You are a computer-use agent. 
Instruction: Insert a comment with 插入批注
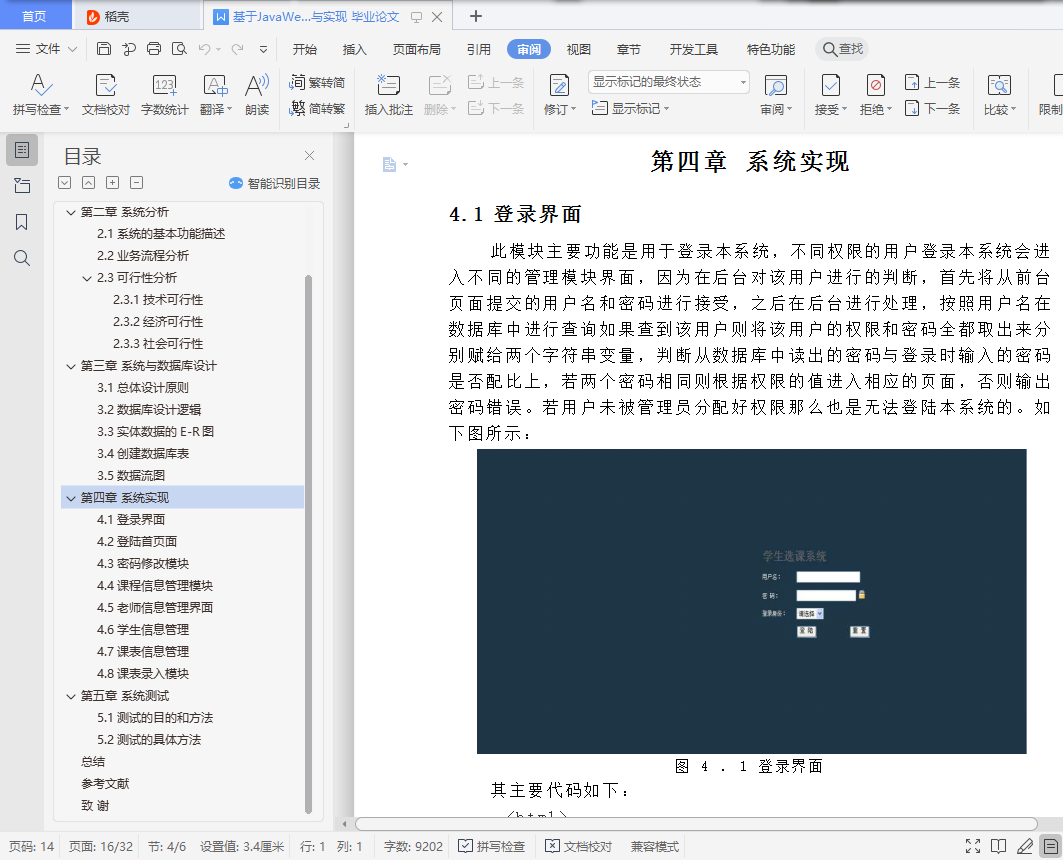click(388, 95)
